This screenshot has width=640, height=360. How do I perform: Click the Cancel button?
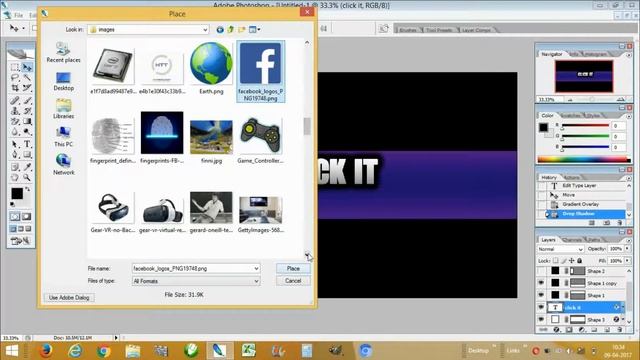coord(293,281)
